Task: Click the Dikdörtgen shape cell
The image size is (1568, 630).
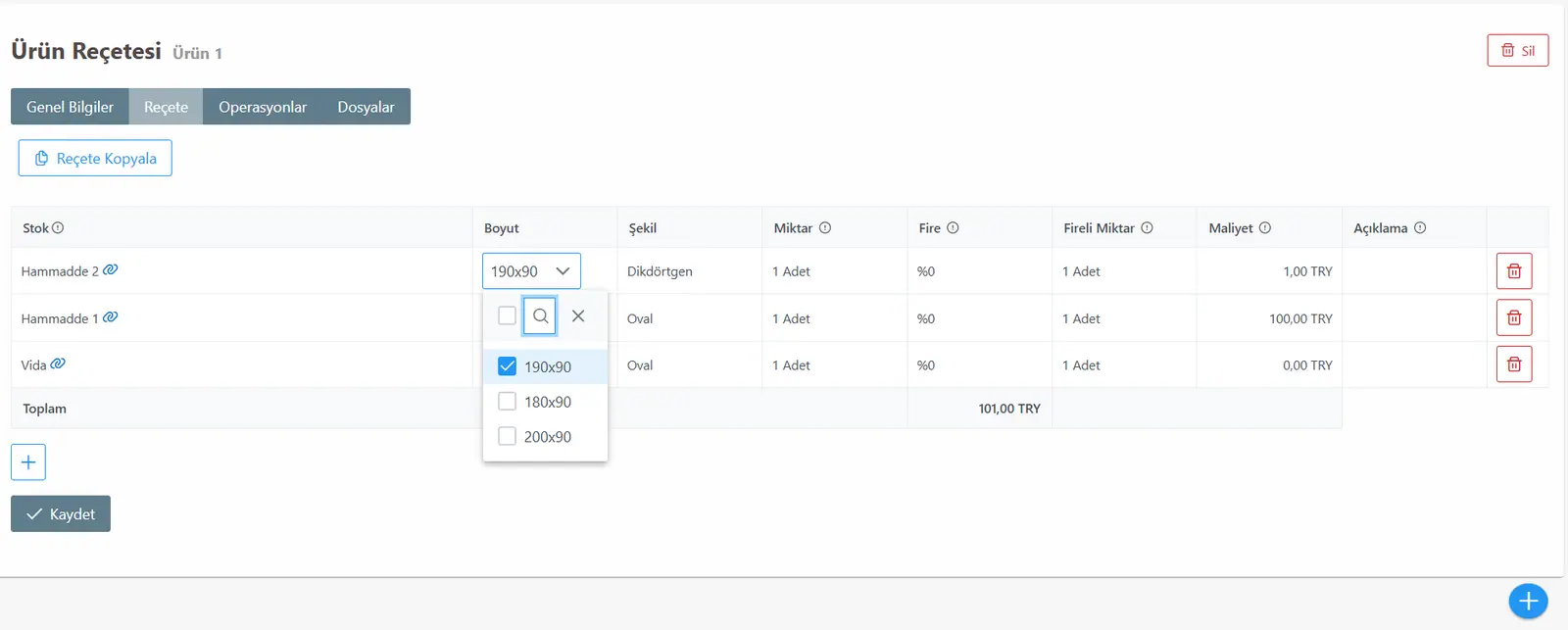Action: coord(689,271)
